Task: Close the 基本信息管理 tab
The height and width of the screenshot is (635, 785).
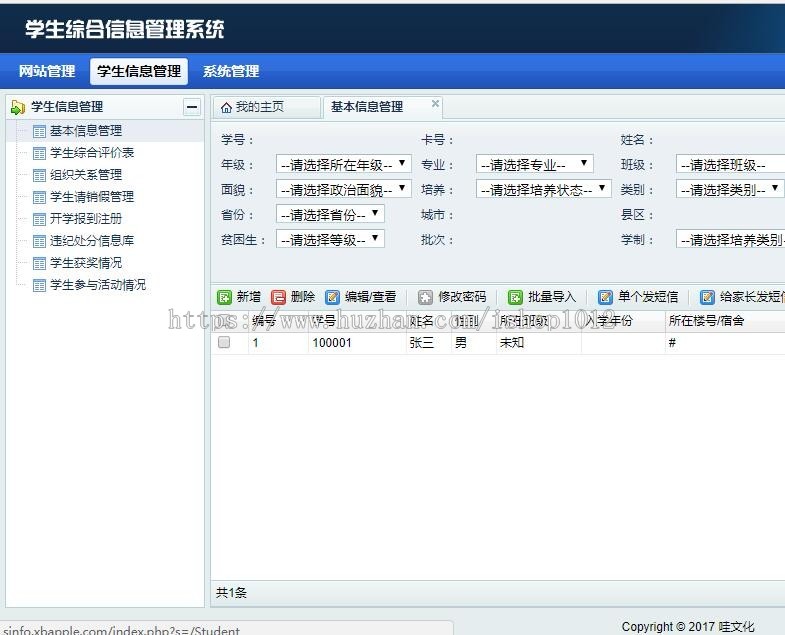Action: pyautogui.click(x=436, y=103)
